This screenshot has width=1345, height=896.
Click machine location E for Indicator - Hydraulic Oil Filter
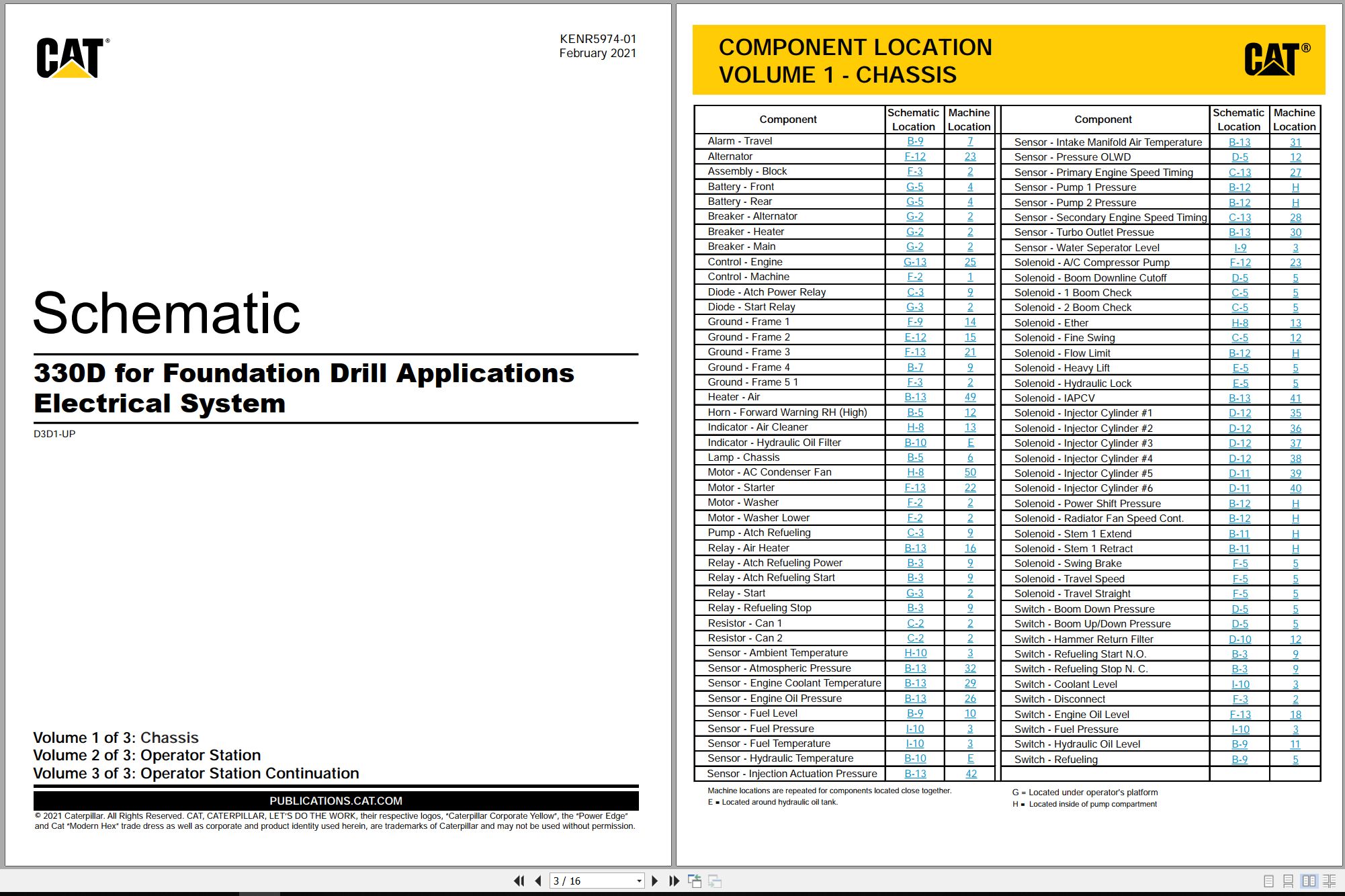970,443
